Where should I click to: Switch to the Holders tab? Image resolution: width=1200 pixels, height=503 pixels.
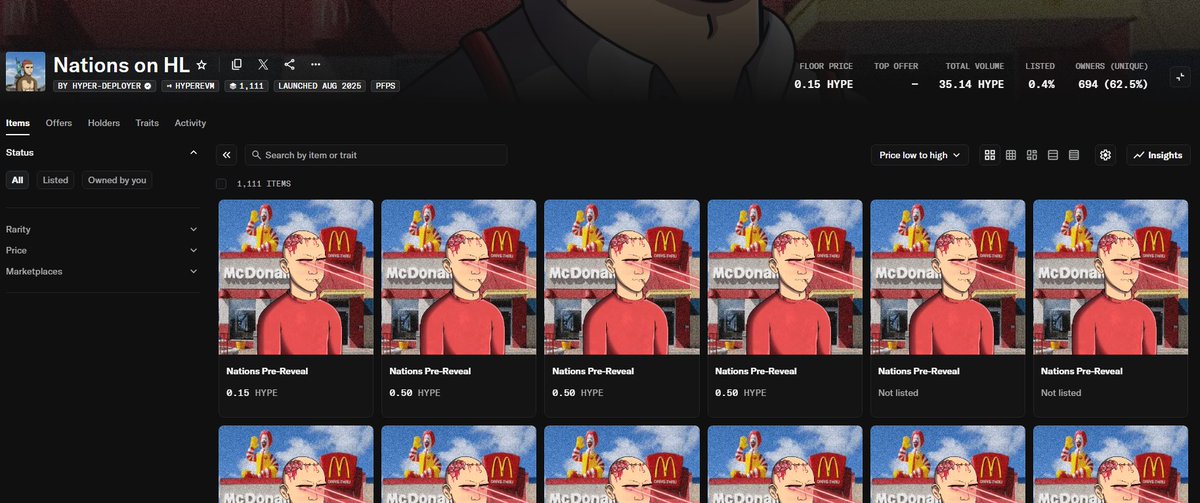(104, 123)
